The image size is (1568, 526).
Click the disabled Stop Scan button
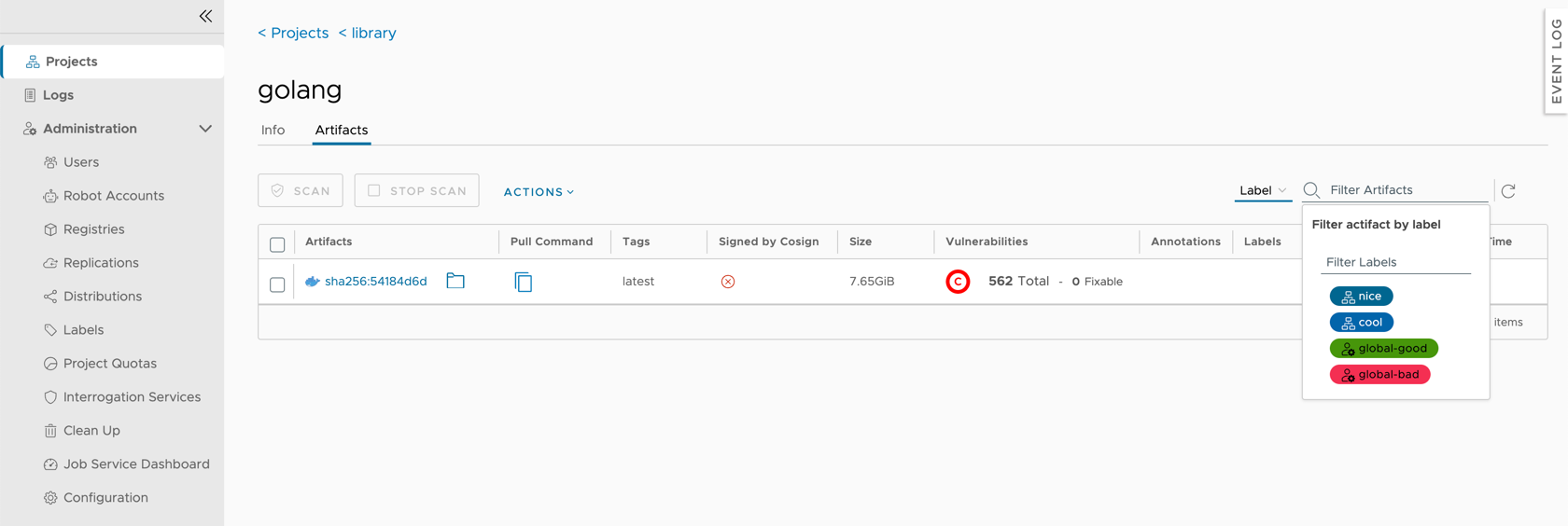pyautogui.click(x=416, y=190)
